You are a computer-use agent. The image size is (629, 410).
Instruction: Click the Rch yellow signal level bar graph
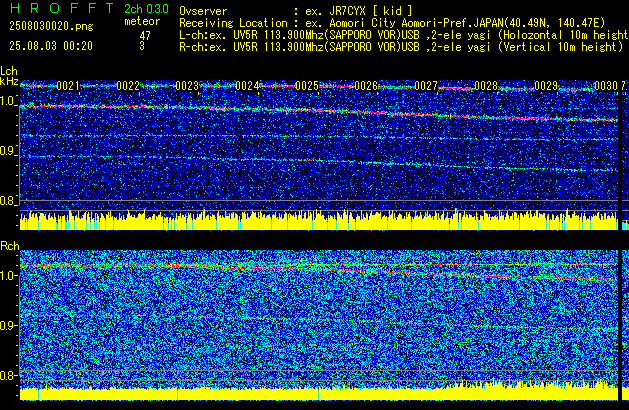(319, 393)
